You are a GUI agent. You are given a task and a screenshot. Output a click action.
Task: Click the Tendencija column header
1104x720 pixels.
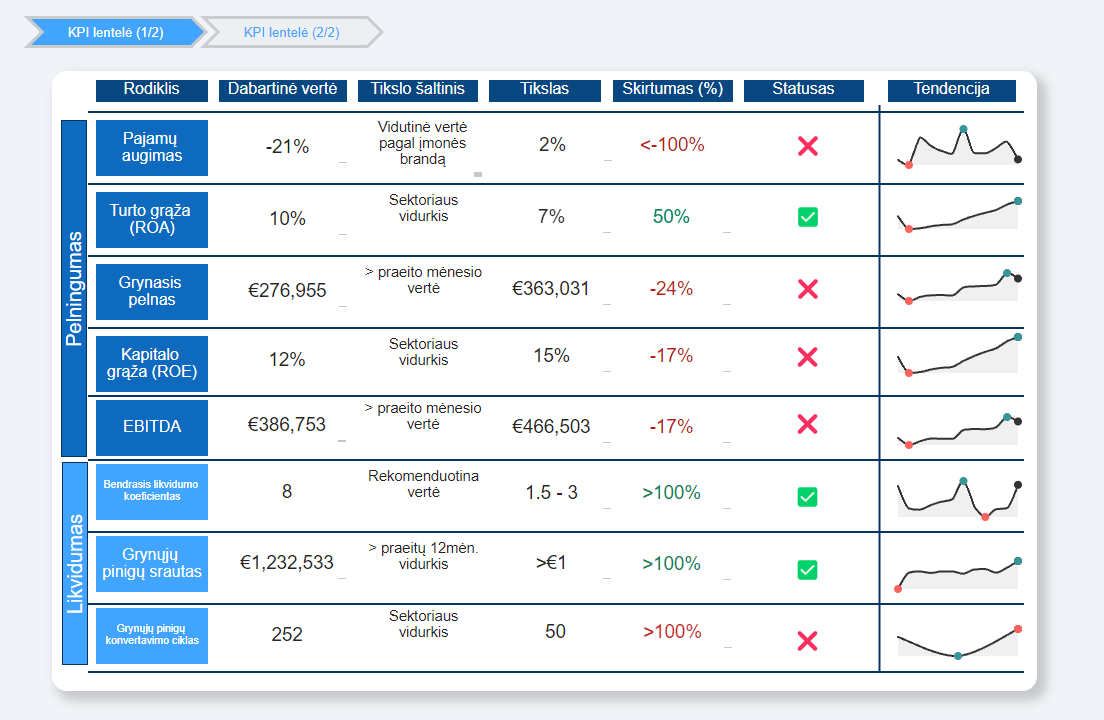coord(951,90)
